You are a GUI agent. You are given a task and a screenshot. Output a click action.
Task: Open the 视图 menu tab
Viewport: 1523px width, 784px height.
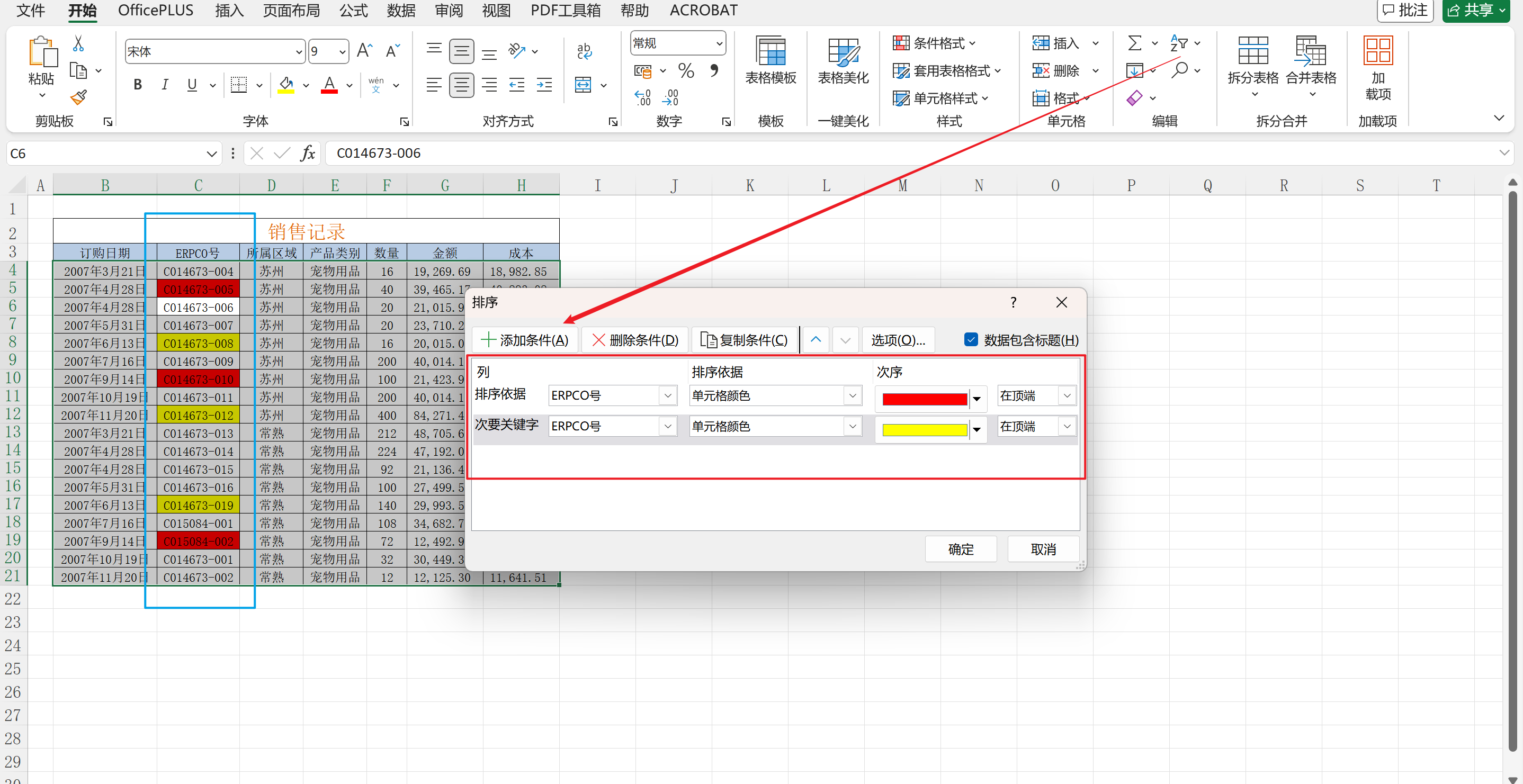coord(496,10)
